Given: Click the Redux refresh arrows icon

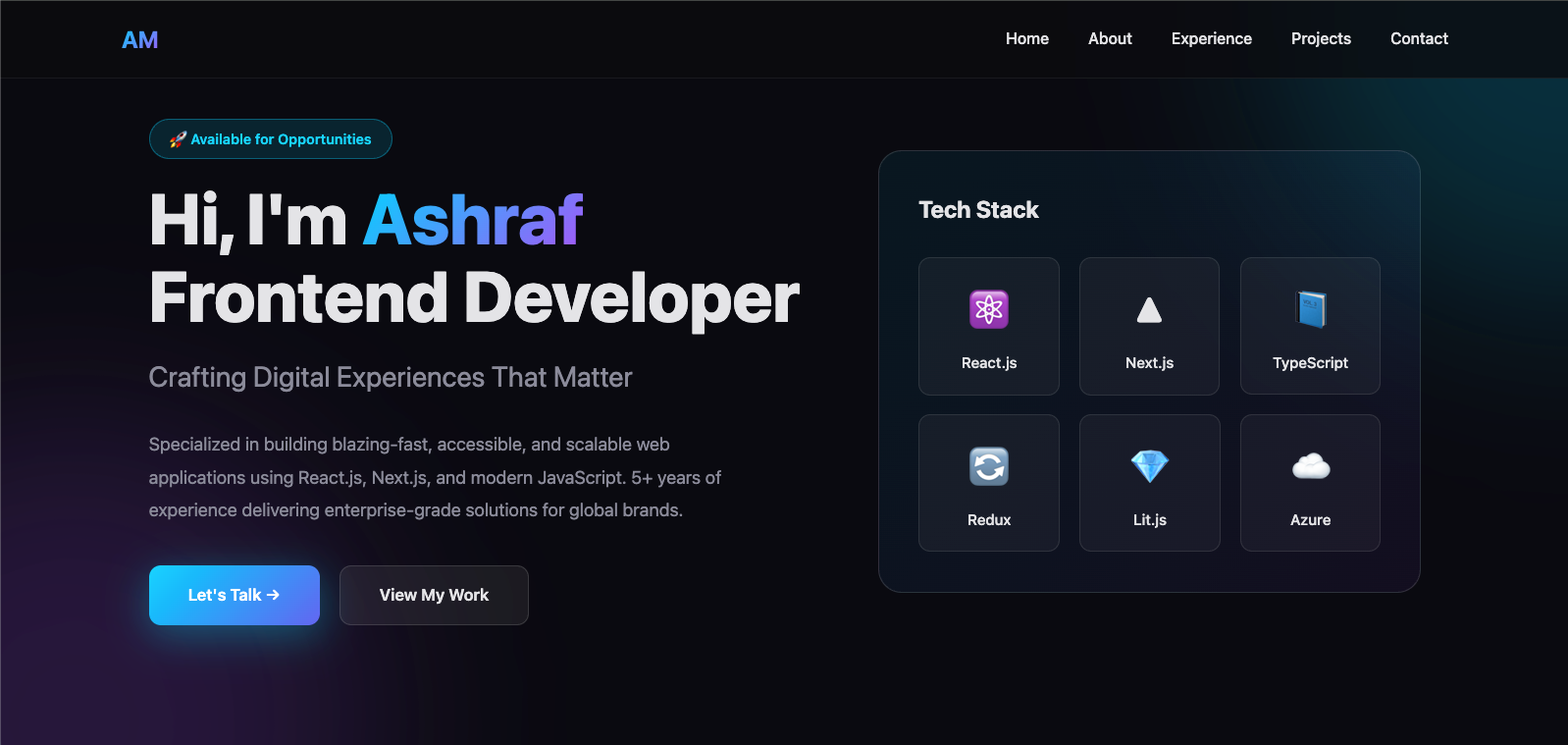Looking at the screenshot, I should [989, 466].
